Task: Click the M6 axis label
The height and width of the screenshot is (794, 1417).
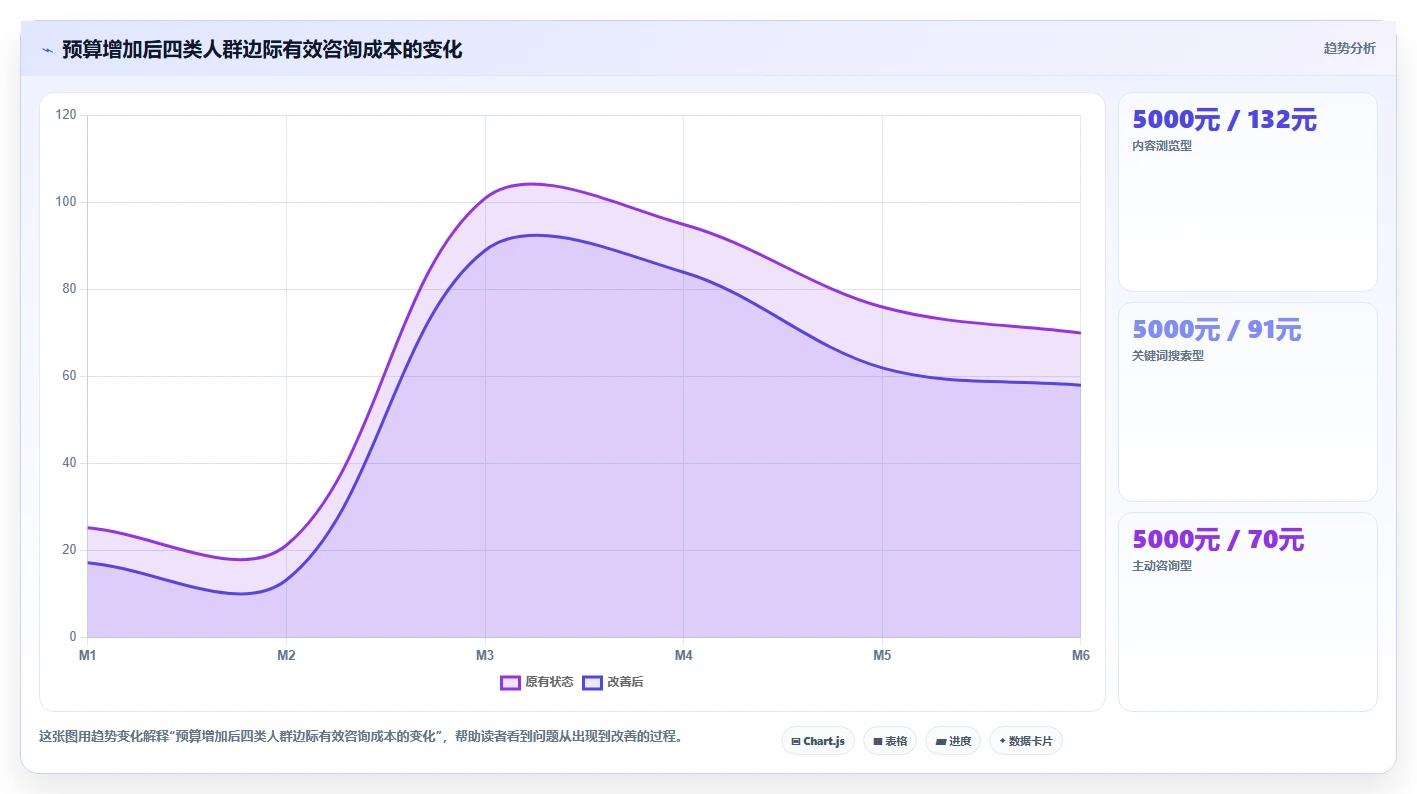Action: (1080, 656)
